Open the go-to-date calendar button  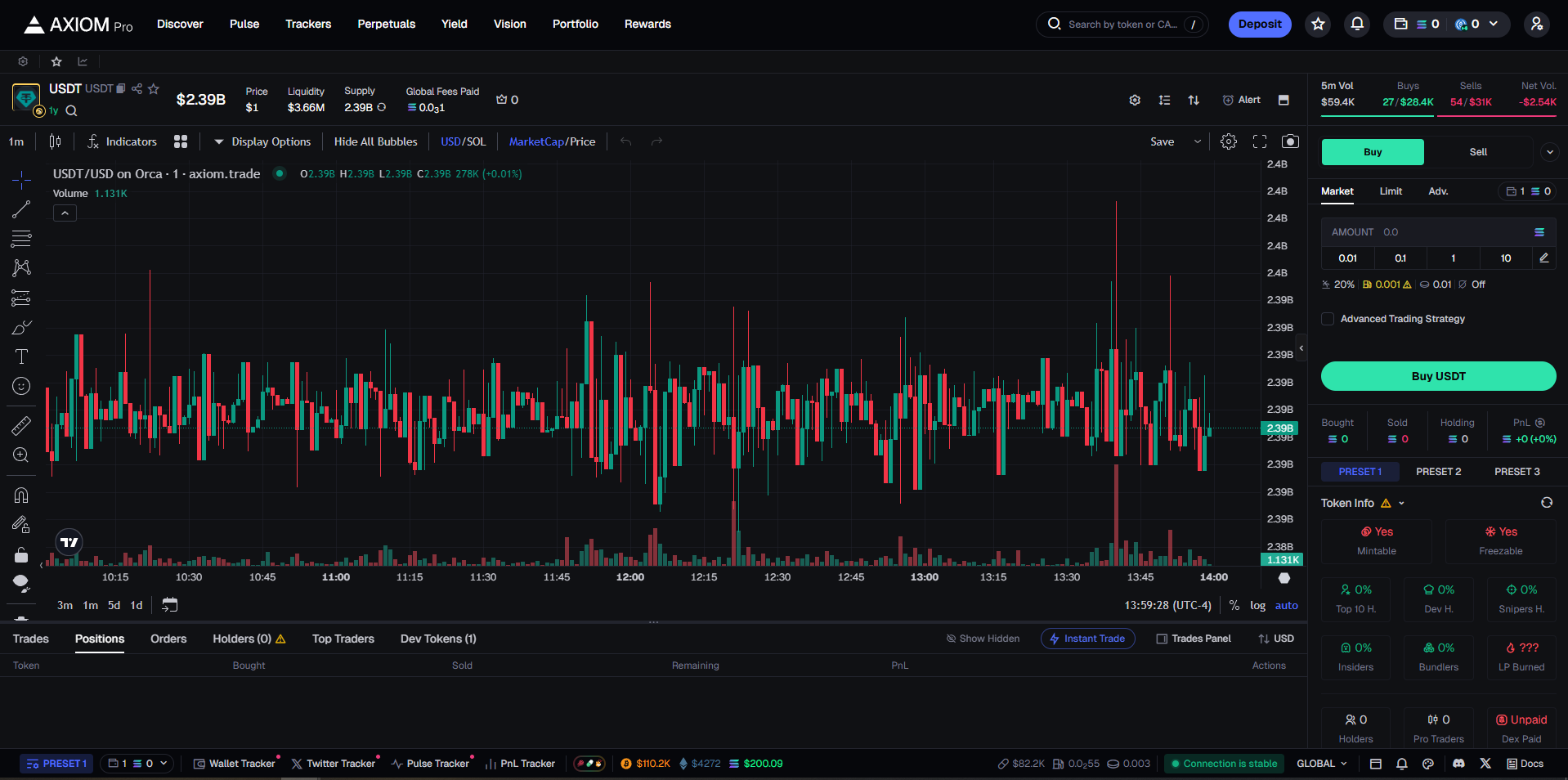point(169,605)
